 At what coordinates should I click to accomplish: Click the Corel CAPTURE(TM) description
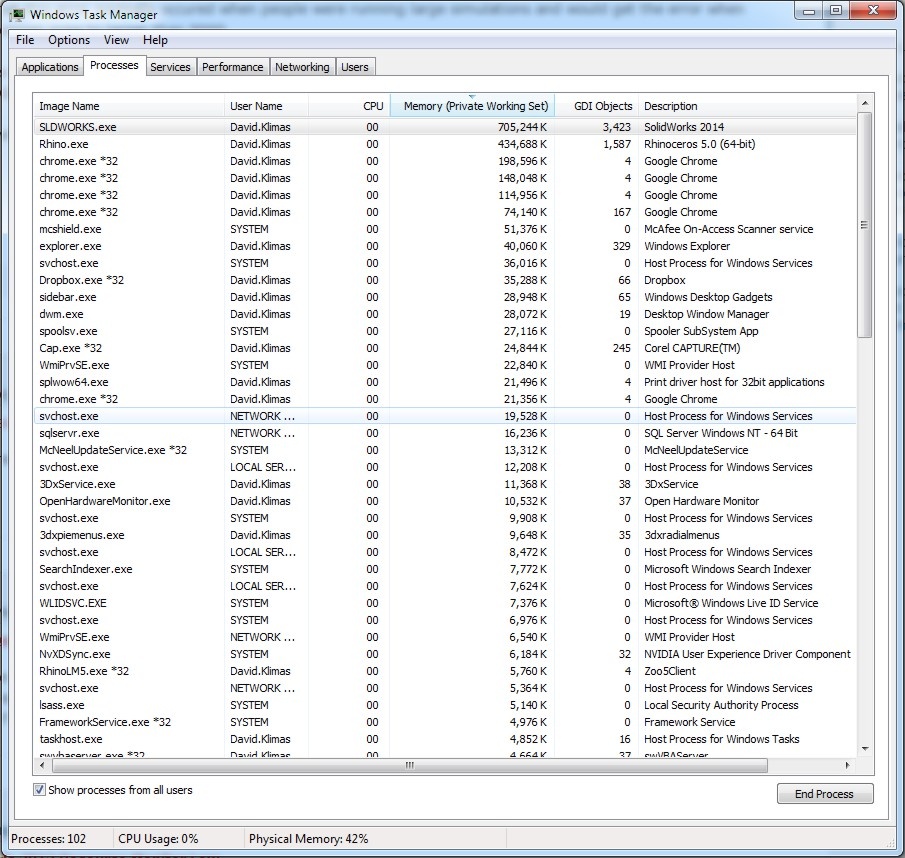pyautogui.click(x=692, y=349)
